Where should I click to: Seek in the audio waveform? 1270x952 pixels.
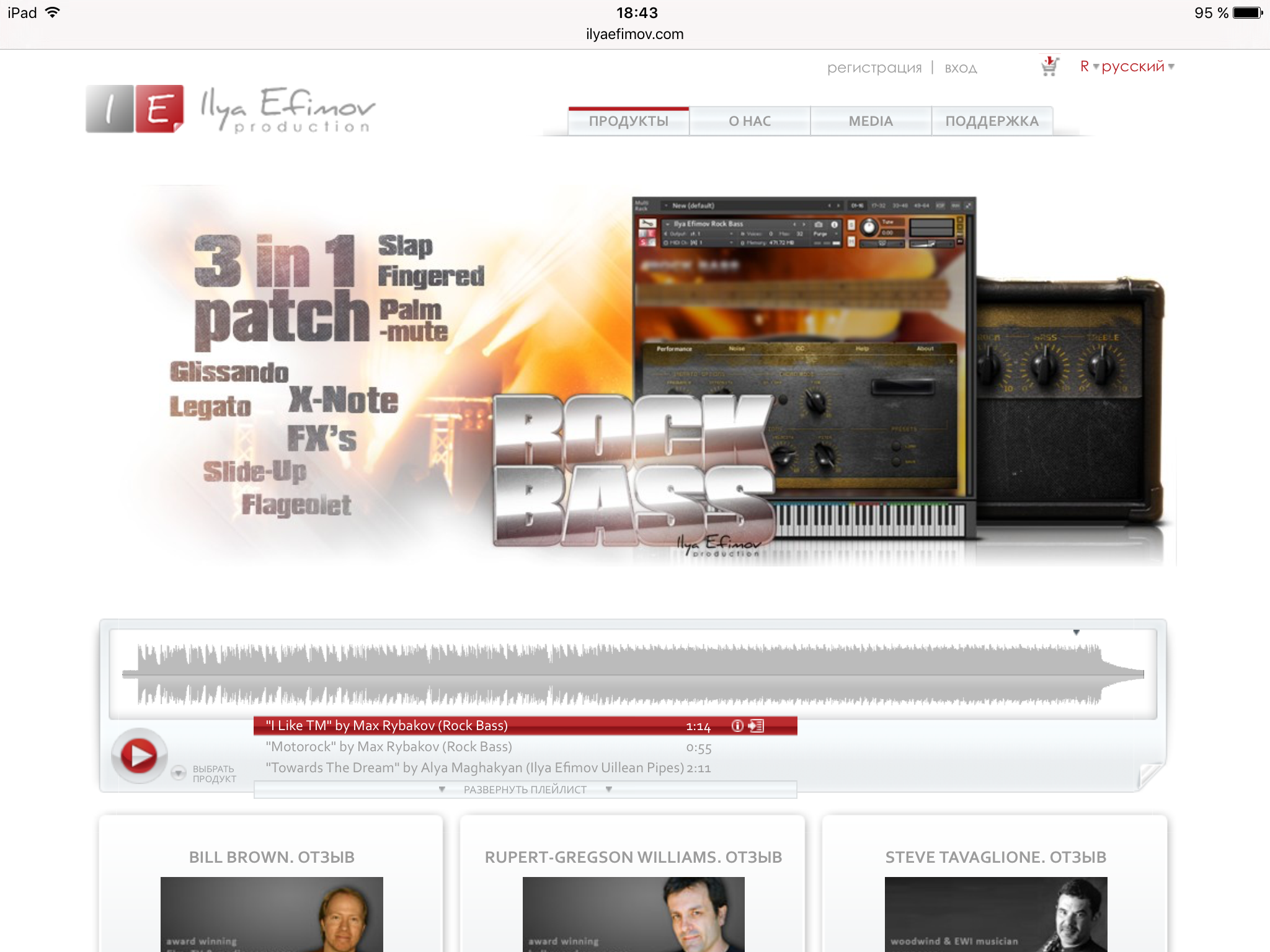(633, 674)
